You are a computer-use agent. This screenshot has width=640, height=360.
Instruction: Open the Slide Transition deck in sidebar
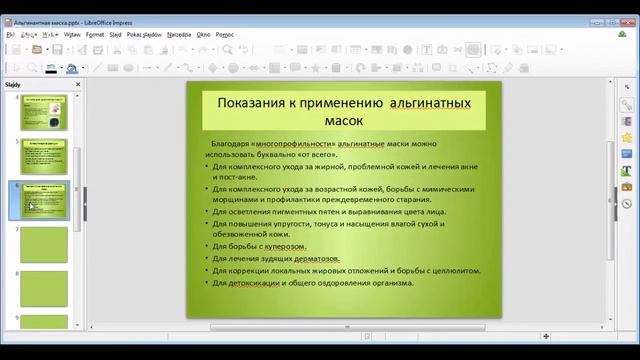[627, 121]
